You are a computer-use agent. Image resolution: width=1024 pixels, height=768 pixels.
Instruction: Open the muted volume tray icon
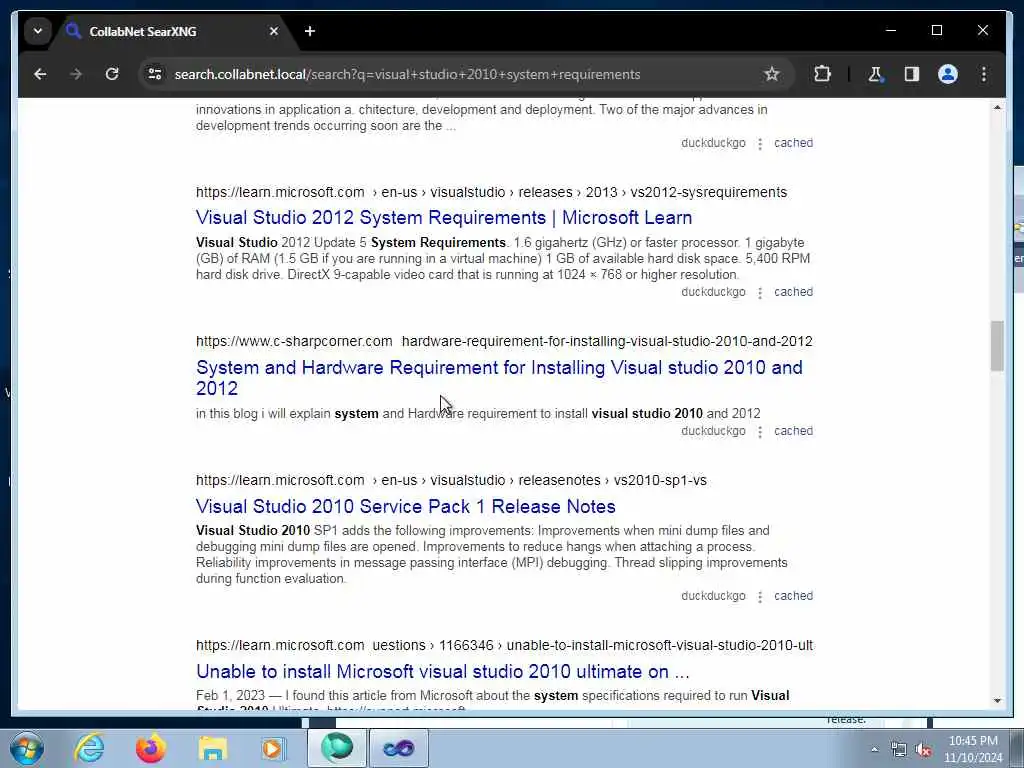click(923, 750)
